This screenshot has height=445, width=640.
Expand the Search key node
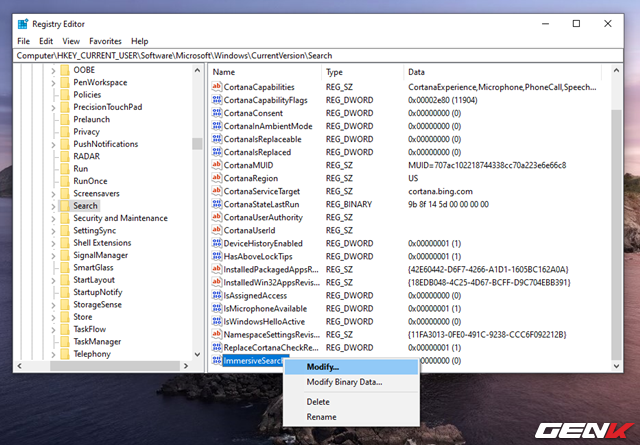53,207
